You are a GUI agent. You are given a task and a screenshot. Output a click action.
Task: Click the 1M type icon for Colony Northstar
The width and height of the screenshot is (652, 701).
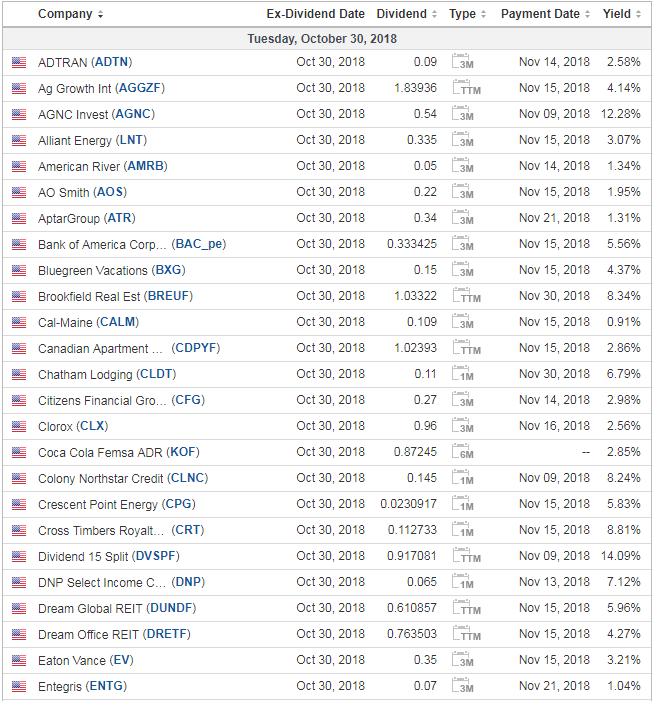(462, 477)
